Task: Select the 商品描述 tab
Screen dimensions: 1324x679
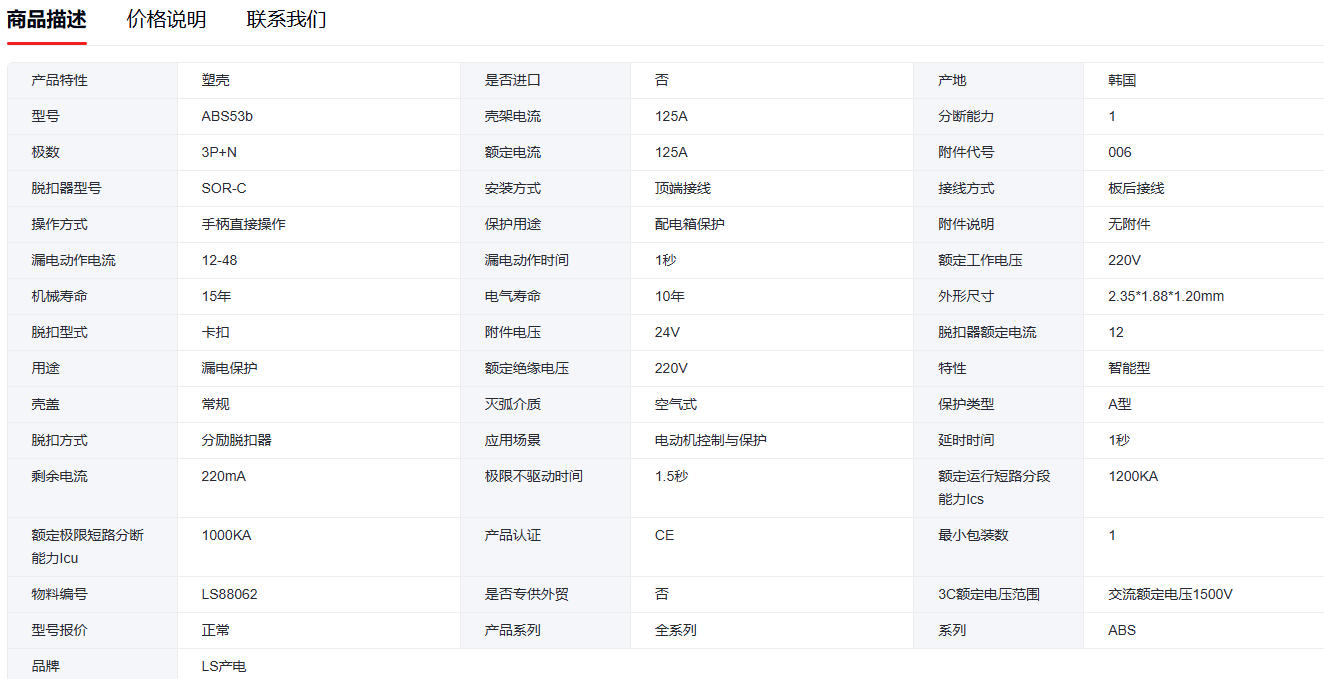Action: point(47,20)
